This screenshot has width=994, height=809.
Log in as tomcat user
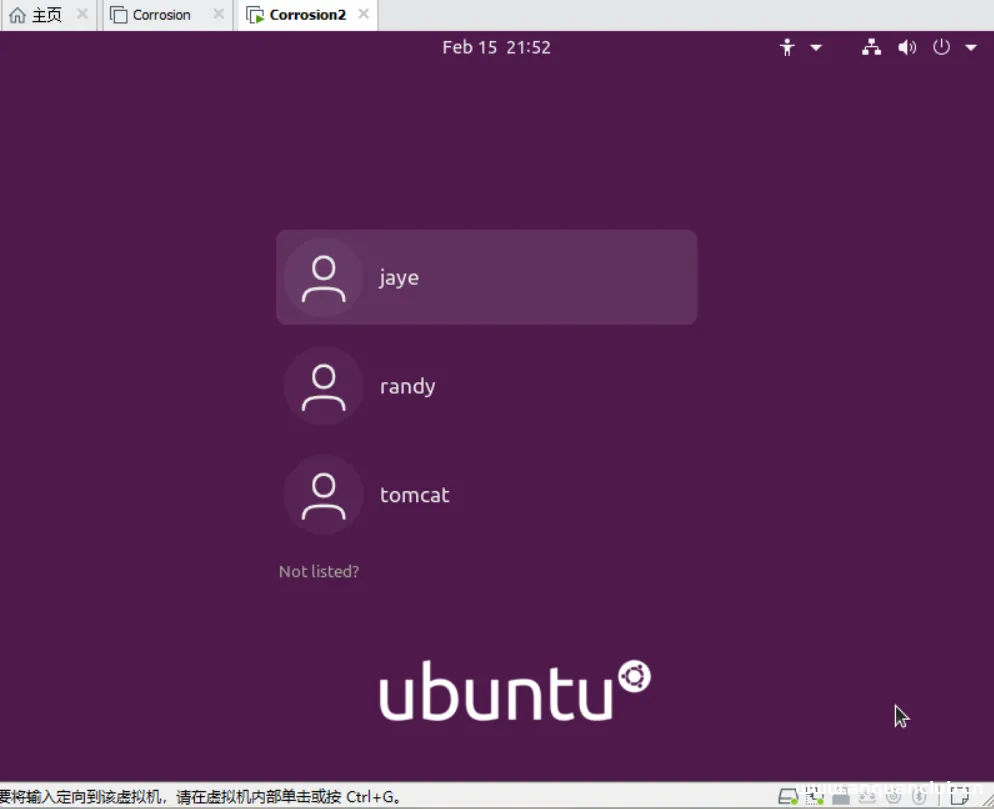414,495
